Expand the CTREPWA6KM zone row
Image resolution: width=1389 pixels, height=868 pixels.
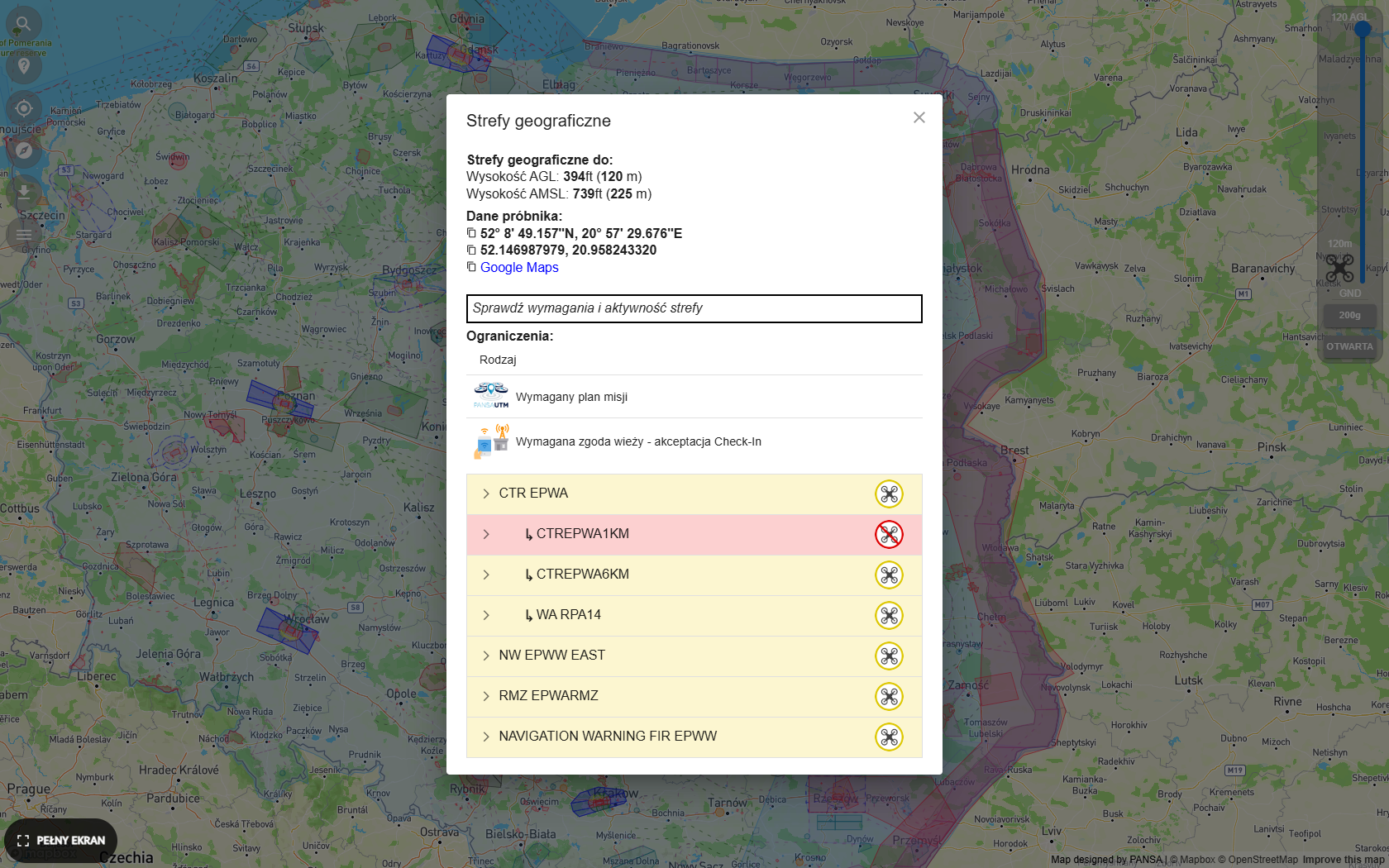click(486, 575)
